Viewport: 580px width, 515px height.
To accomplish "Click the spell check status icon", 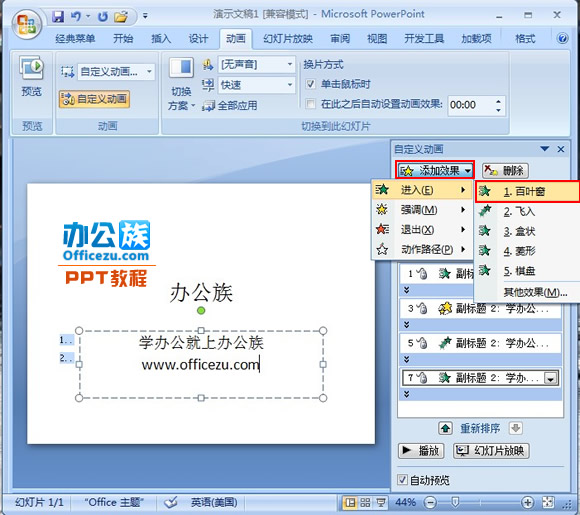I will [171, 502].
